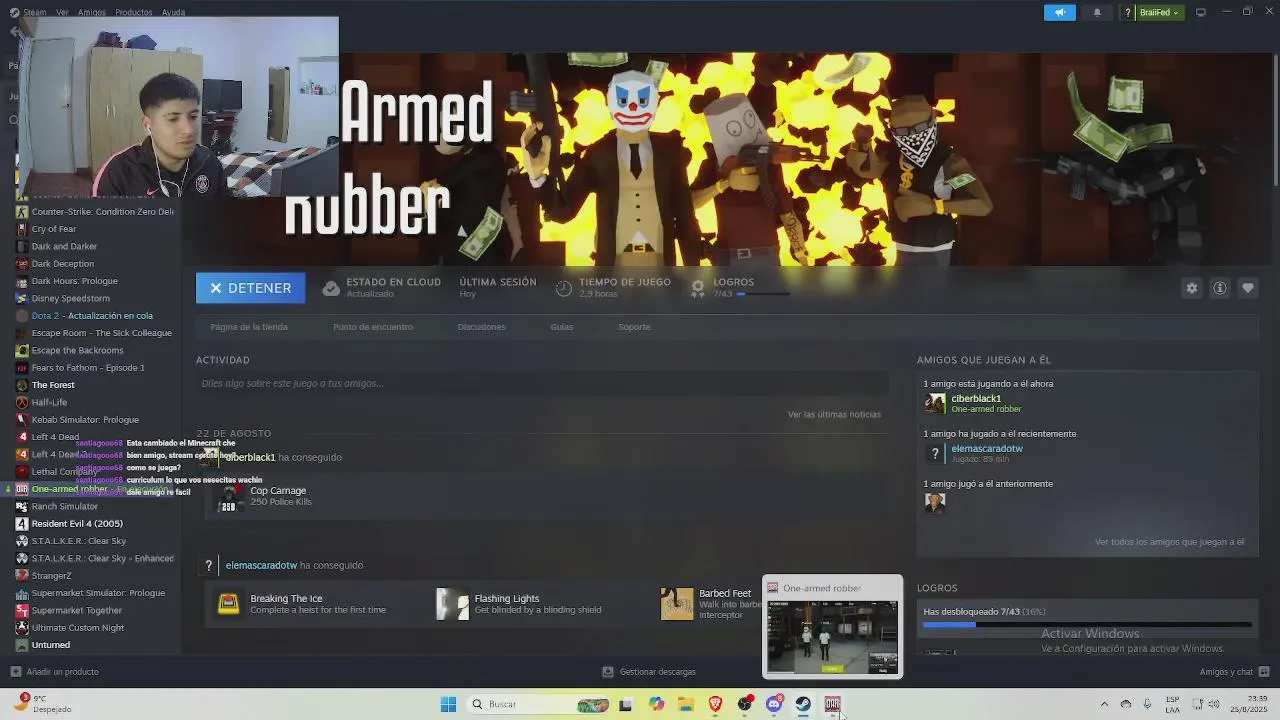Select Ranch Simulator in library
The image size is (1280, 720).
[65, 506]
